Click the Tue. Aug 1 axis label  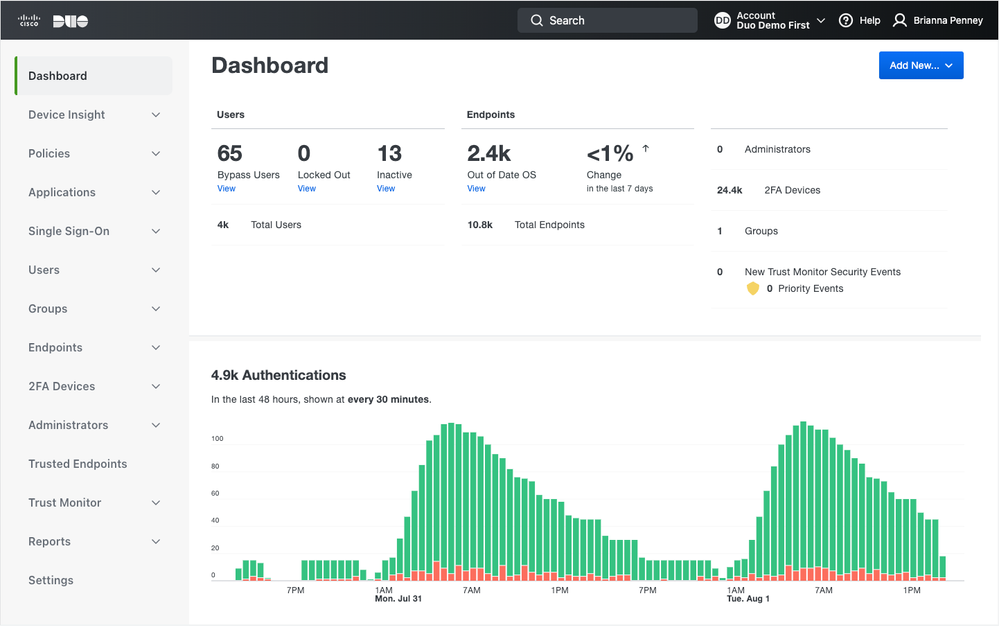[748, 599]
